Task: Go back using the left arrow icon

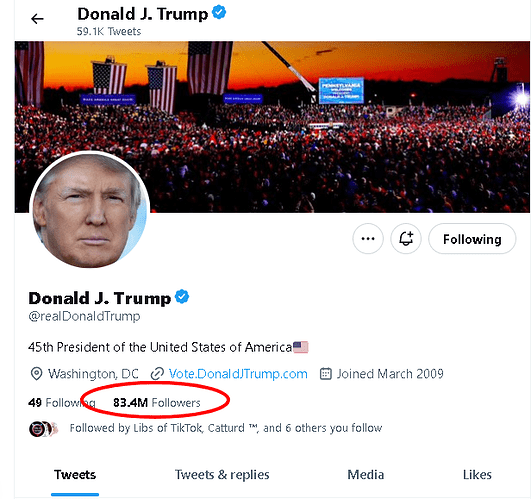Action: coord(37,19)
